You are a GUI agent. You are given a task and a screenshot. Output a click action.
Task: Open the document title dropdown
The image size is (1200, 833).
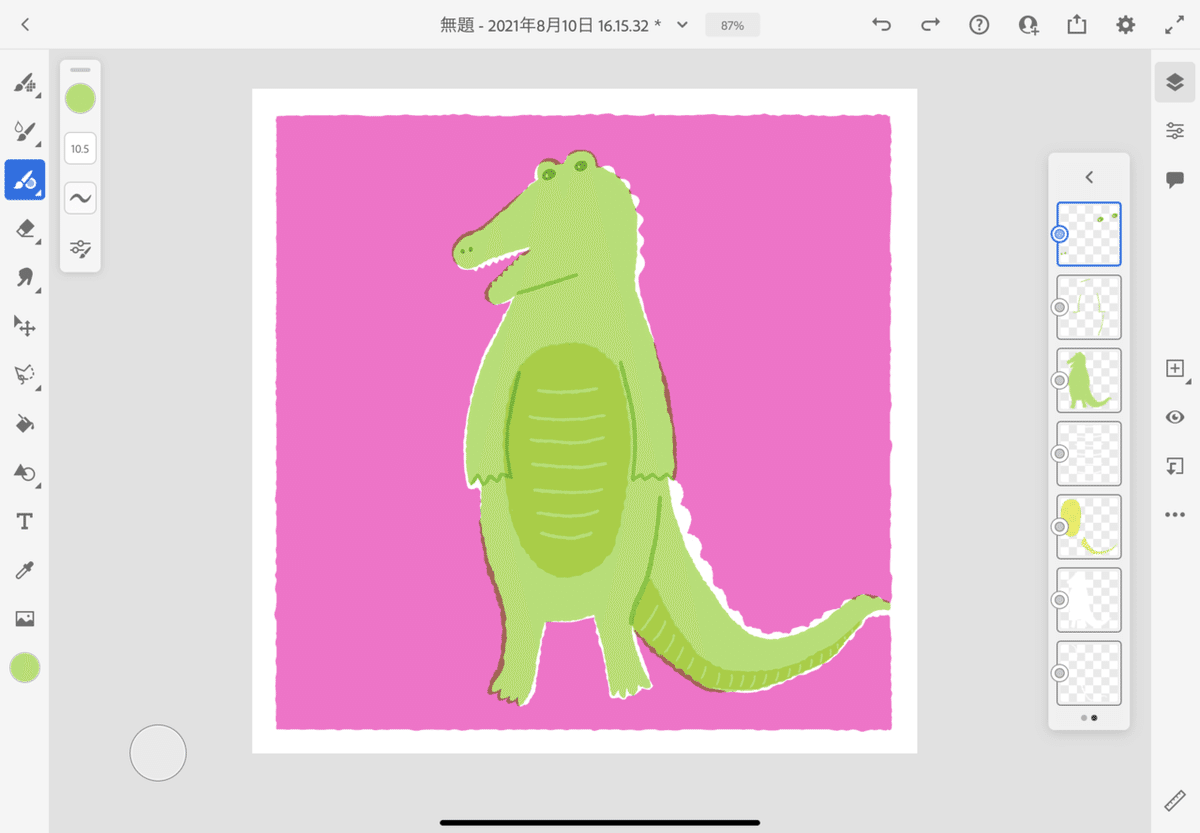click(680, 24)
